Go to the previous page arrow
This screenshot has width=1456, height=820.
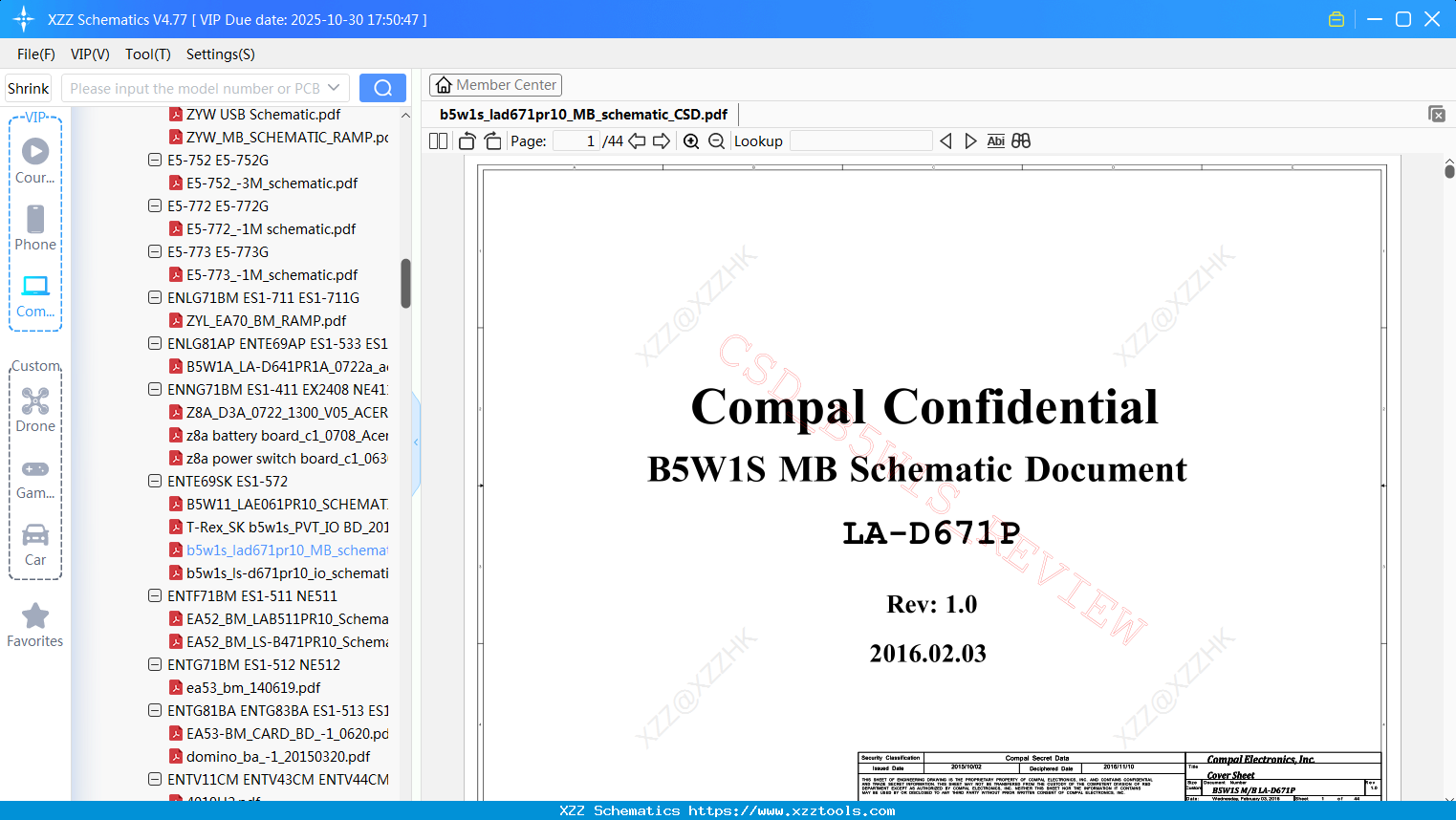(637, 141)
